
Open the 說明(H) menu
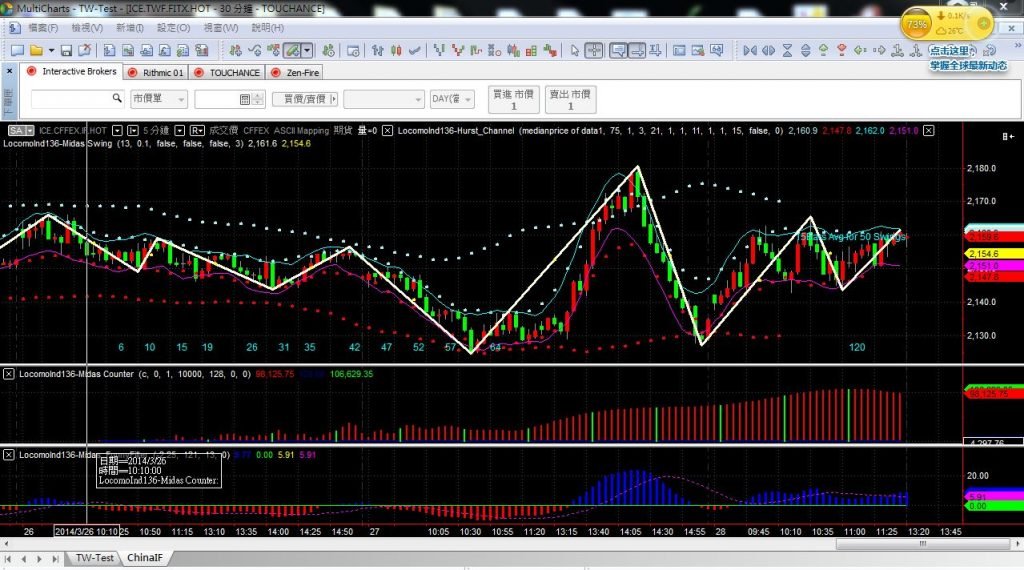(x=267, y=28)
